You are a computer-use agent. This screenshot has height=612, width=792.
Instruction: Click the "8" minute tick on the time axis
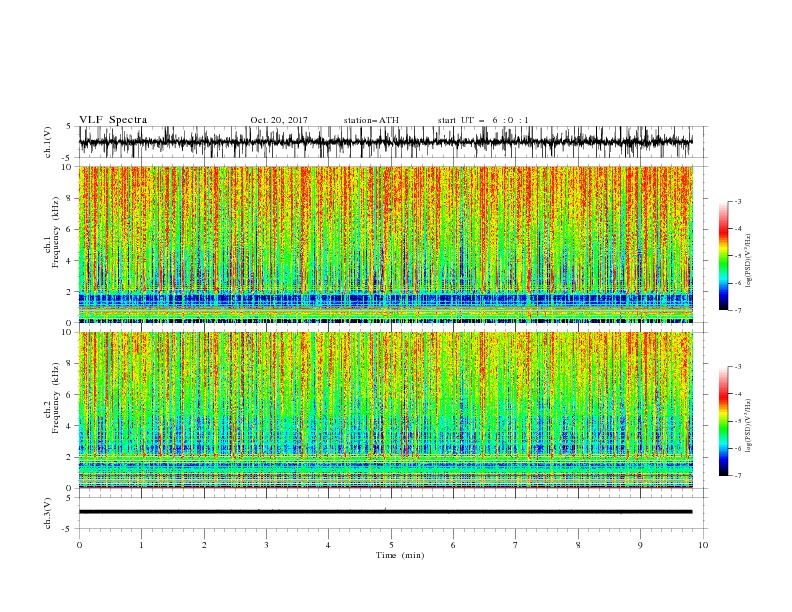tap(578, 545)
